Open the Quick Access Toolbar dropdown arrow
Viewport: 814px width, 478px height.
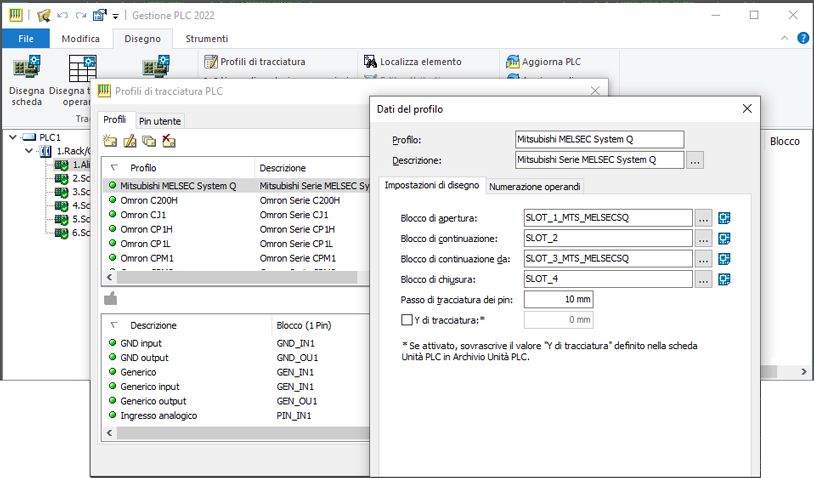tap(115, 16)
